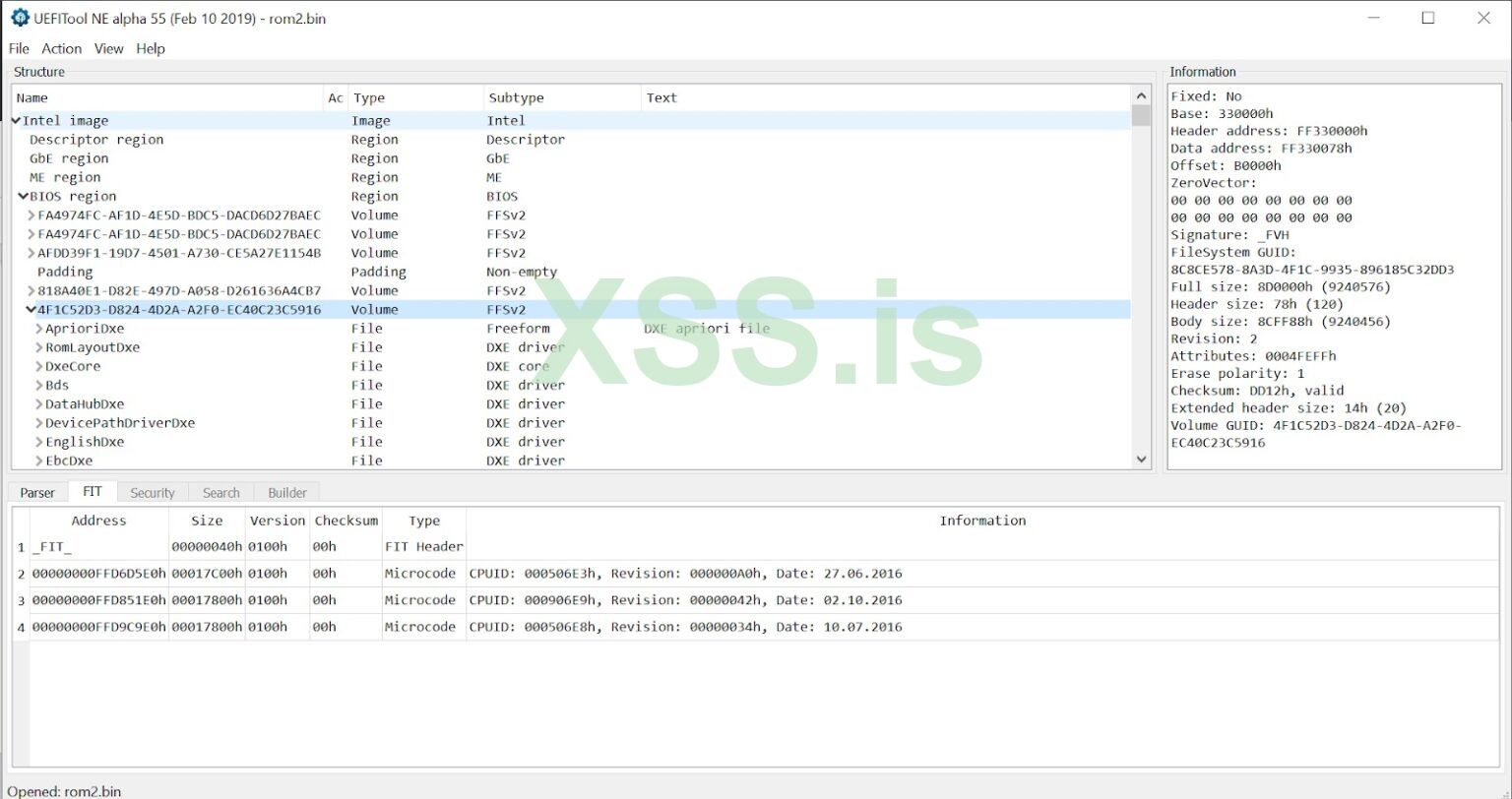Expand the AFDD39F1 volume node
The width and height of the screenshot is (1512, 799).
click(x=31, y=254)
